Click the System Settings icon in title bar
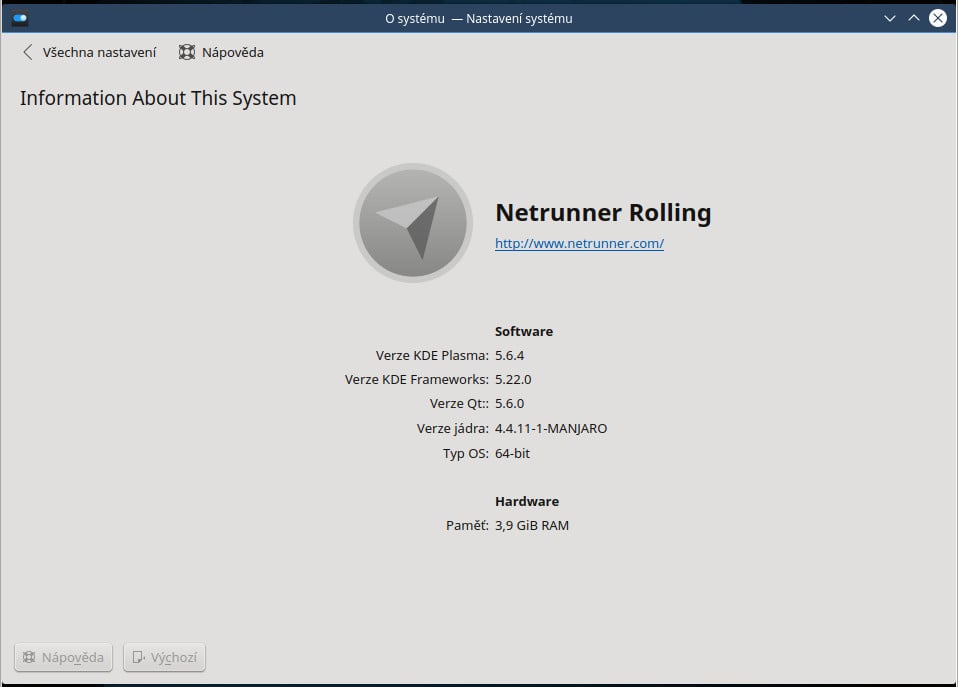958x687 pixels. pos(20,18)
